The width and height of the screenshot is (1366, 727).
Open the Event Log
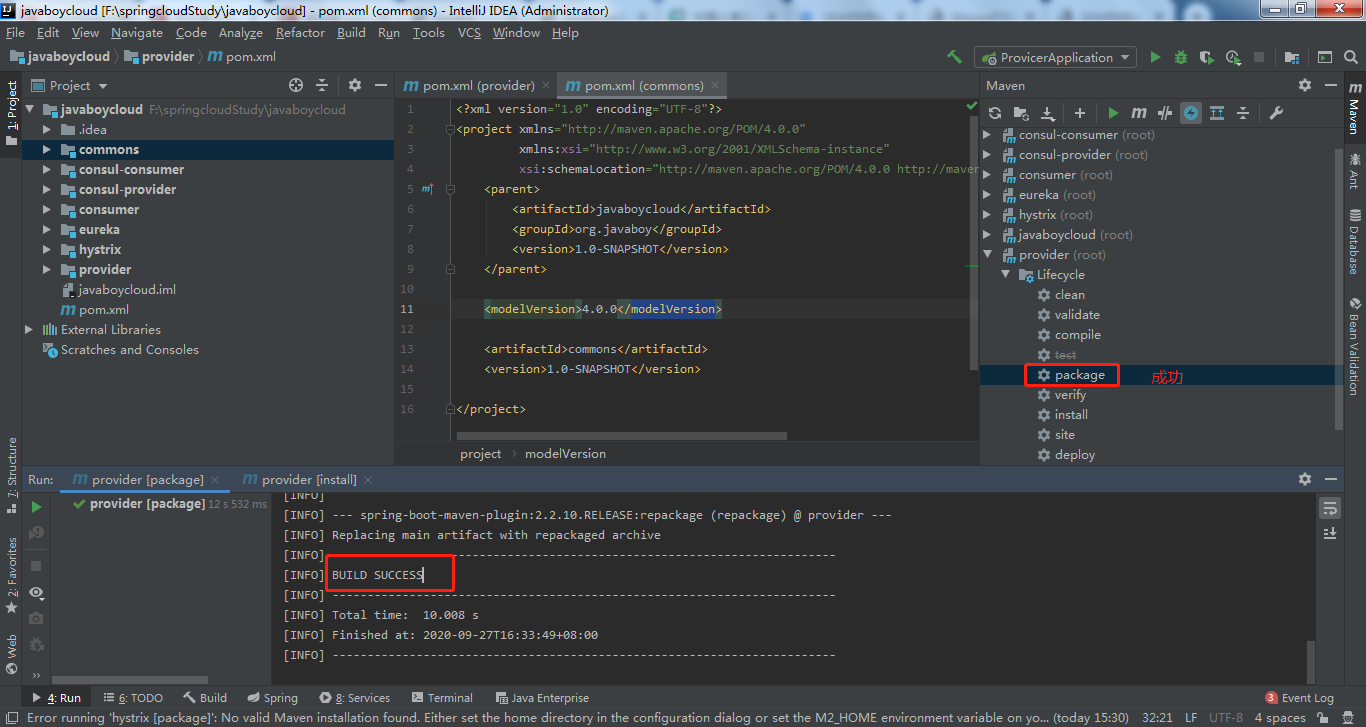[1300, 698]
